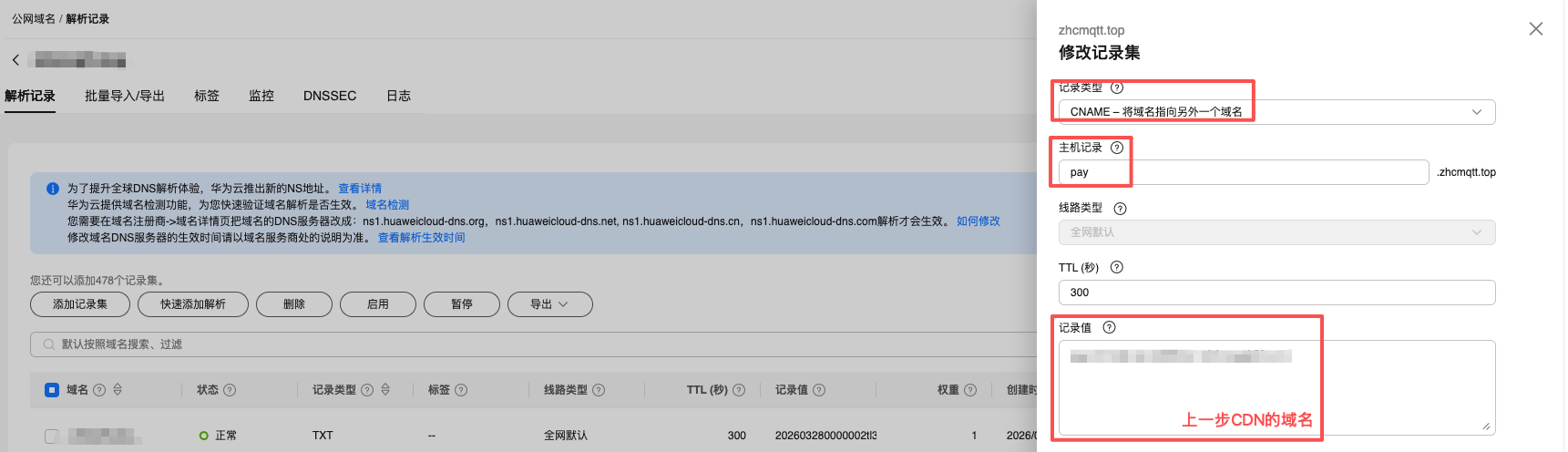Close the 修改记录集 panel
Screen dimensions: 1568x452
pos(1536,29)
